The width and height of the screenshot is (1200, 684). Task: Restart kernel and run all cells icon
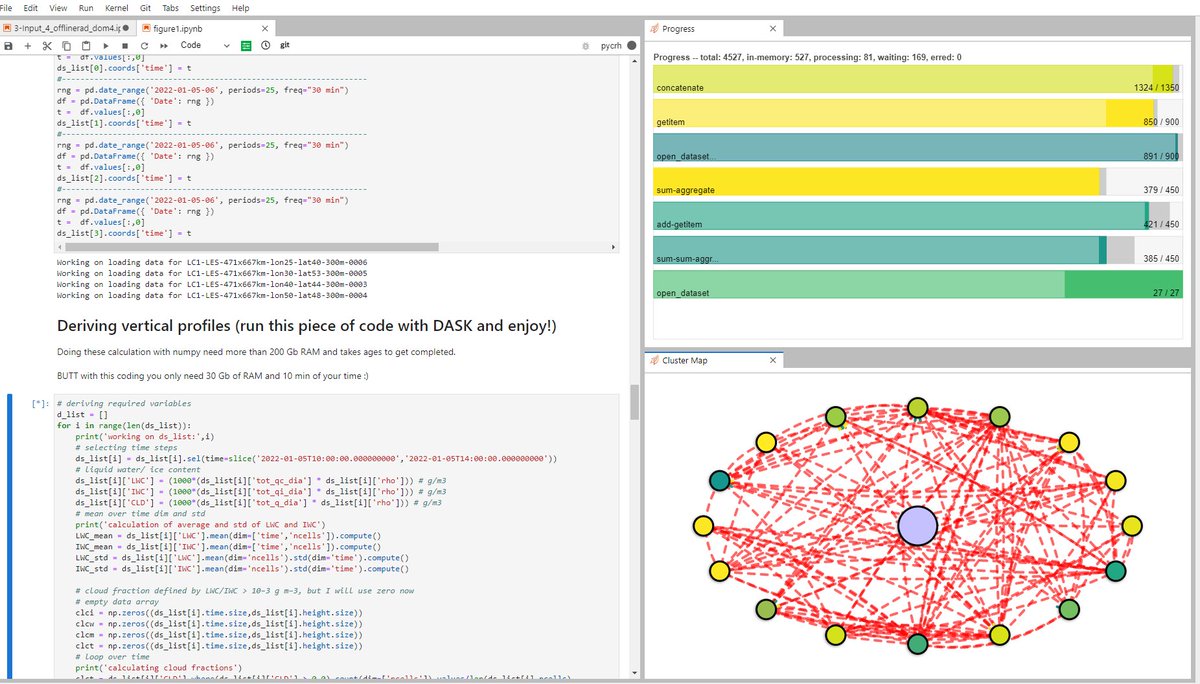point(163,46)
